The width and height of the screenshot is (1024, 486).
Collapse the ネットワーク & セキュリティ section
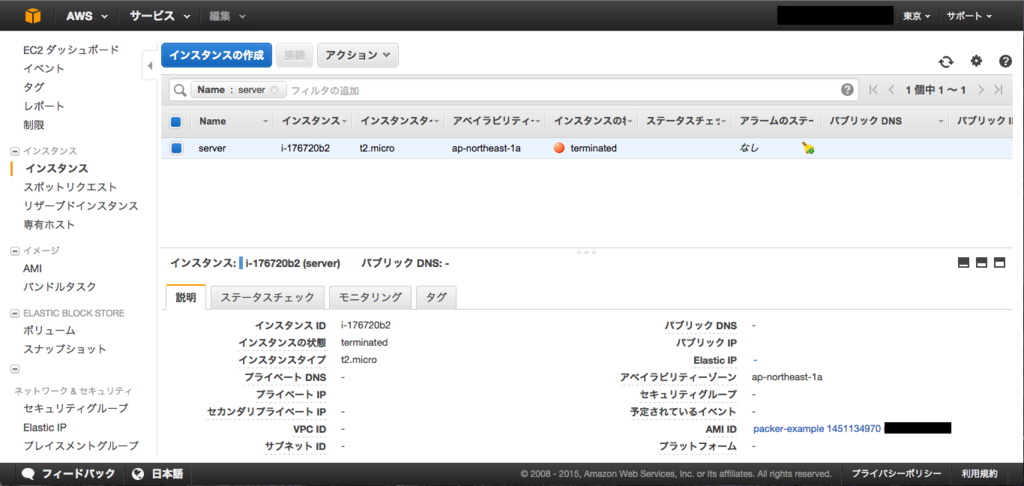coord(15,369)
